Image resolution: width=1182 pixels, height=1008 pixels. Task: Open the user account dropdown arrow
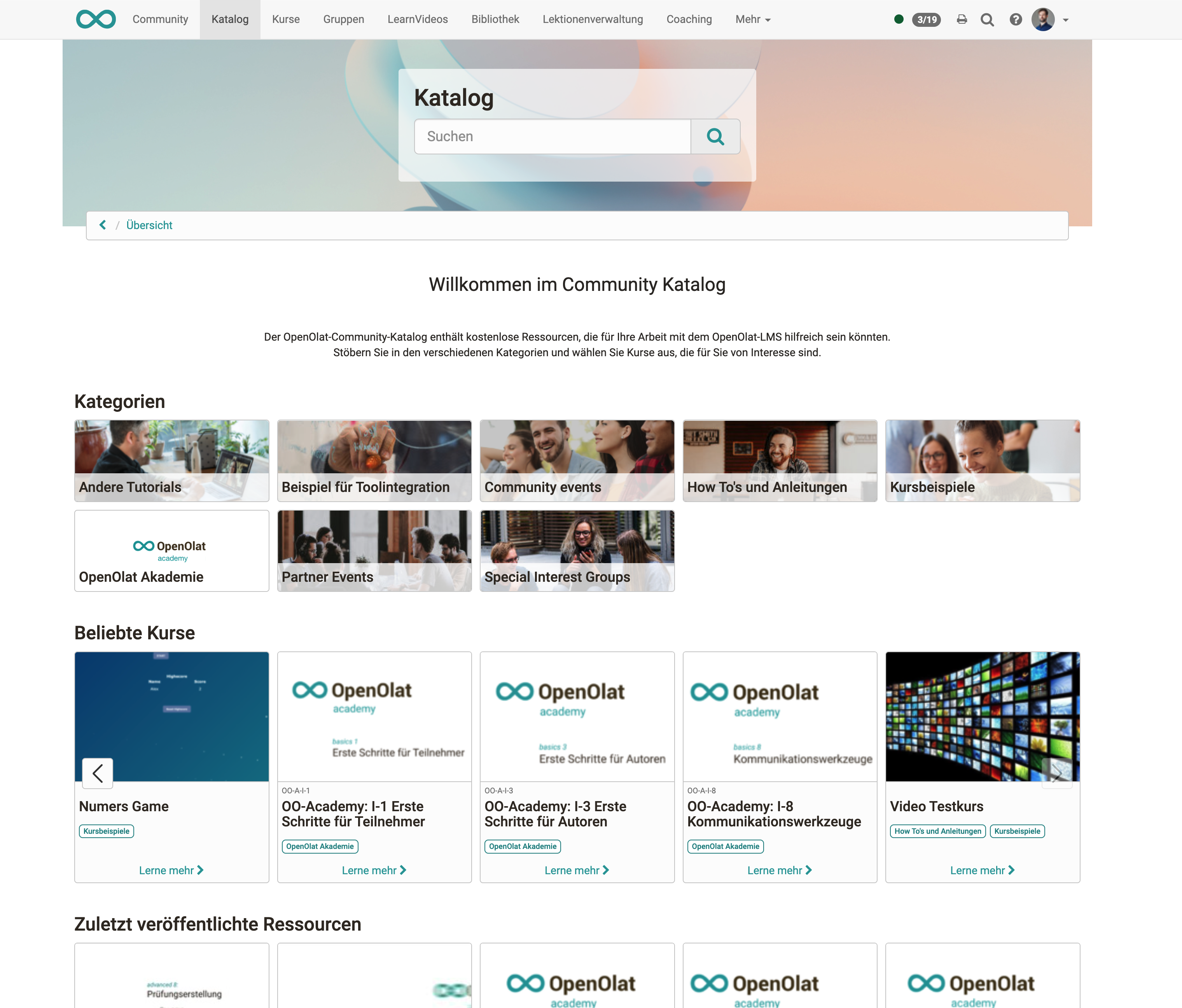pos(1066,20)
